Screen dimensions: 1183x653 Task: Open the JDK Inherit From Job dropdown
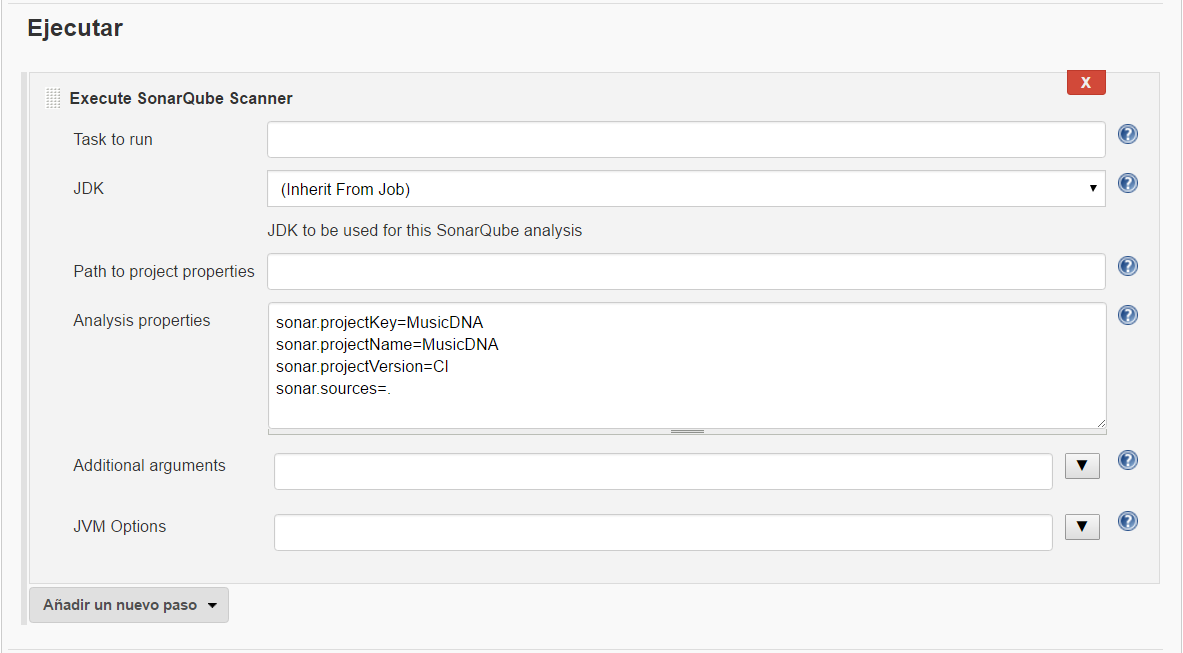[x=686, y=189]
